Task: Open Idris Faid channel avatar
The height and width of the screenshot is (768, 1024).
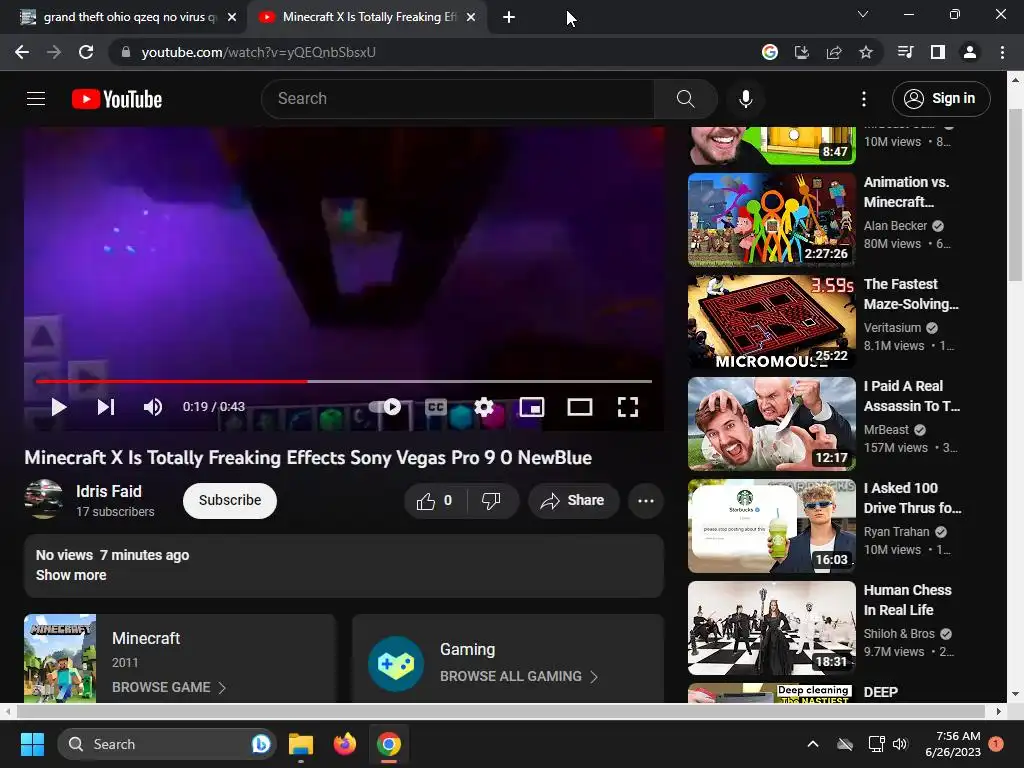Action: tap(44, 499)
